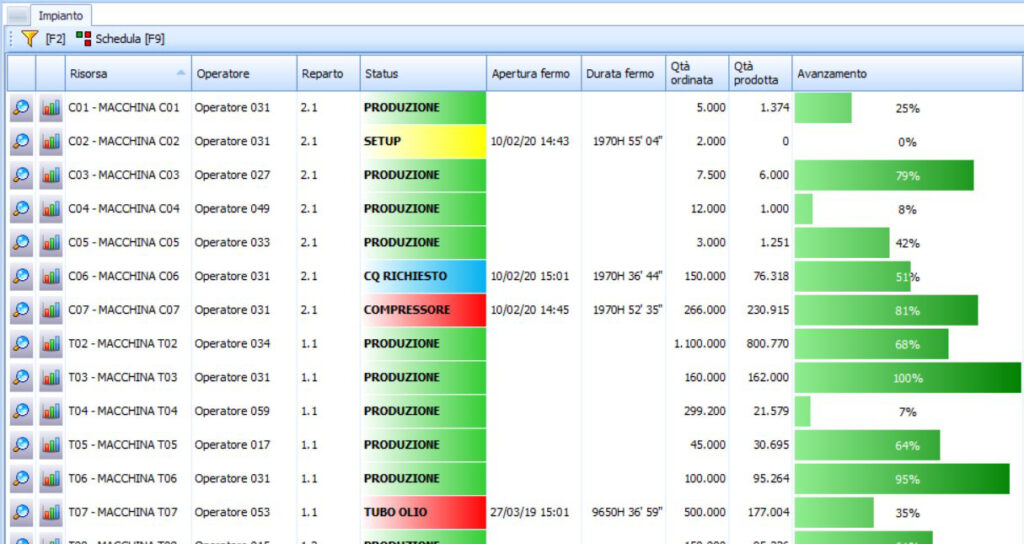Open Schedula [F9] from the toolbar
The height and width of the screenshot is (544, 1024).
(x=120, y=38)
